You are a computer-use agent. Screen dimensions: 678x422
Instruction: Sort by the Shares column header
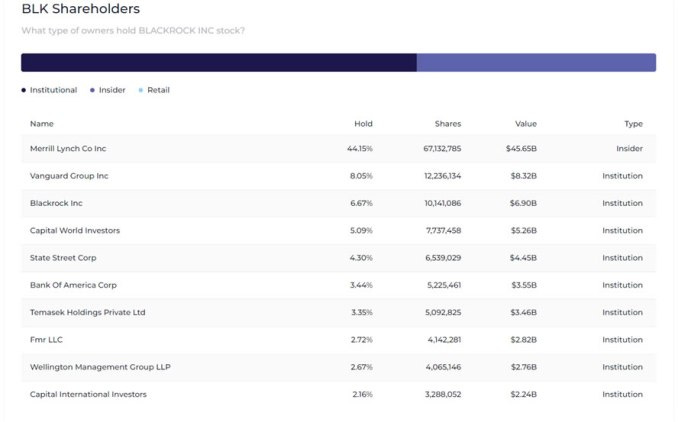(x=448, y=124)
